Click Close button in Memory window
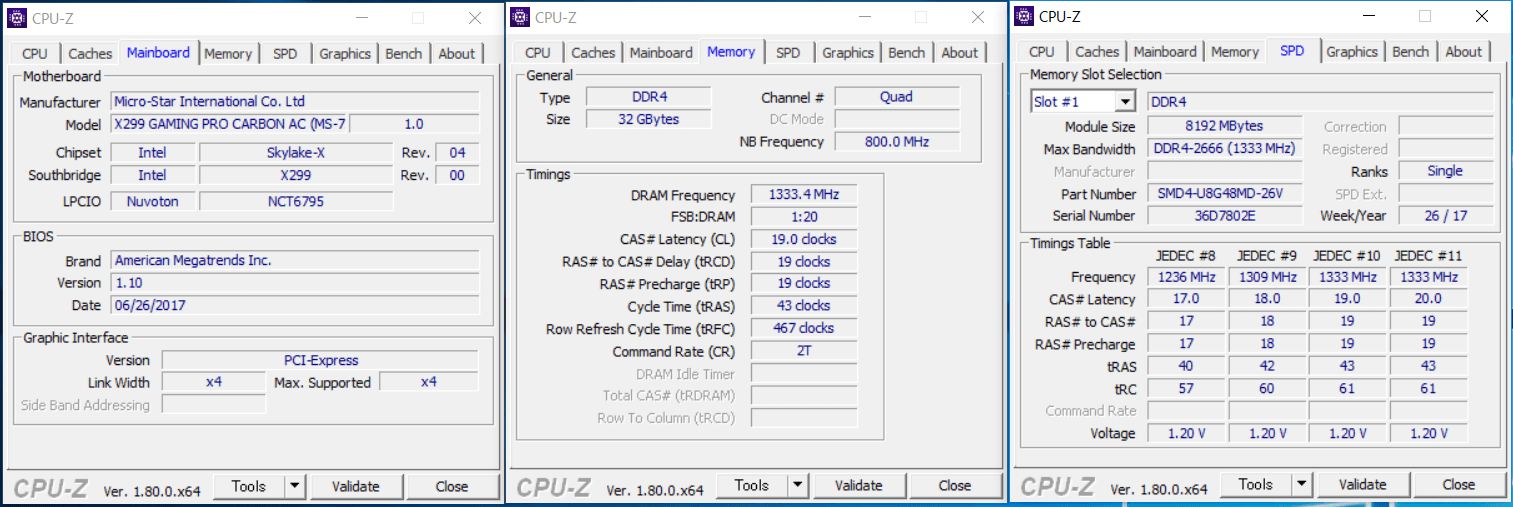Screen dimensions: 1513x507 955,485
